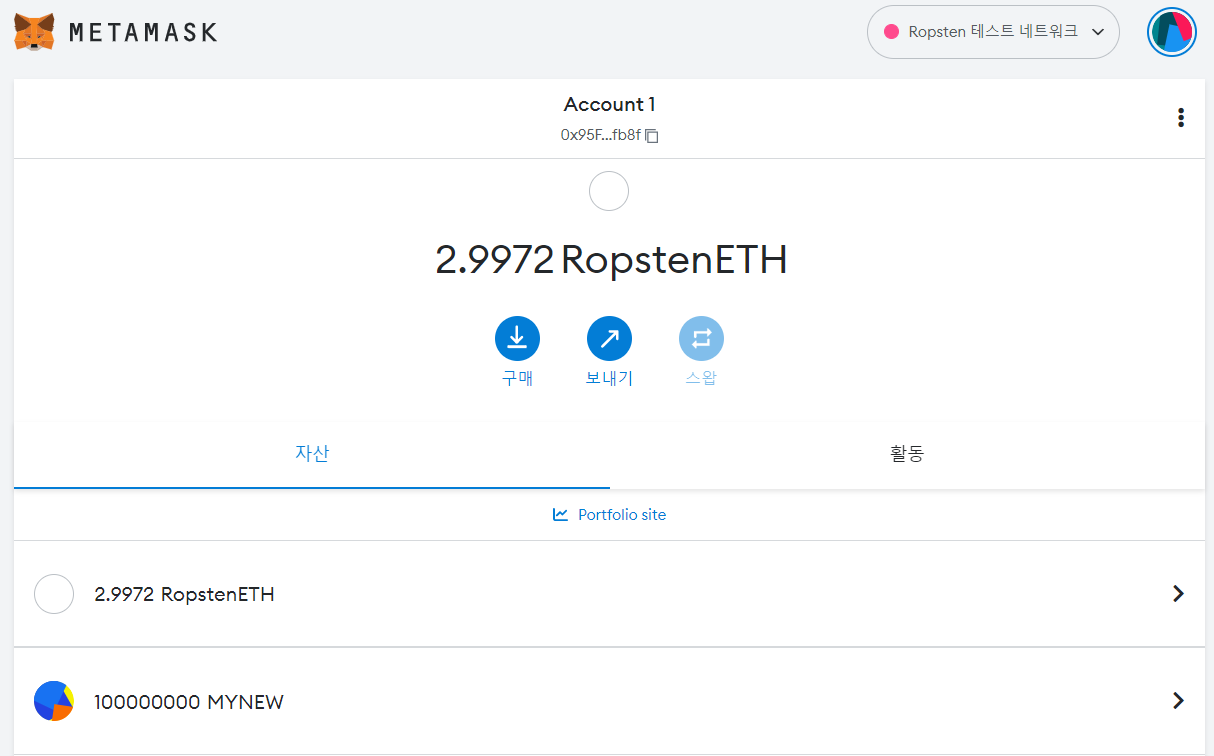The image size is (1214, 756).
Task: Click the RopstenETH token circle icon
Action: pyautogui.click(x=54, y=594)
